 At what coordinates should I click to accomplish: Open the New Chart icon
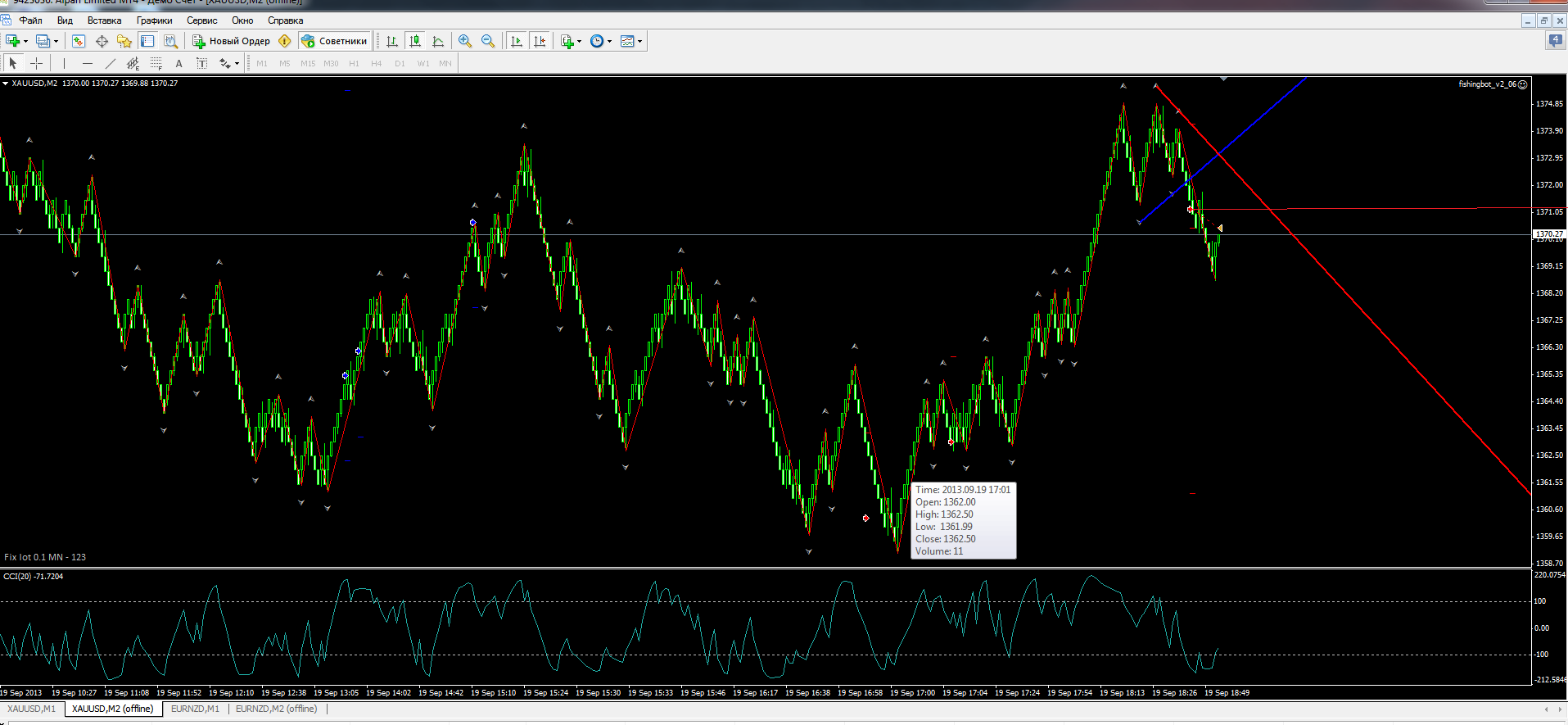click(x=12, y=41)
